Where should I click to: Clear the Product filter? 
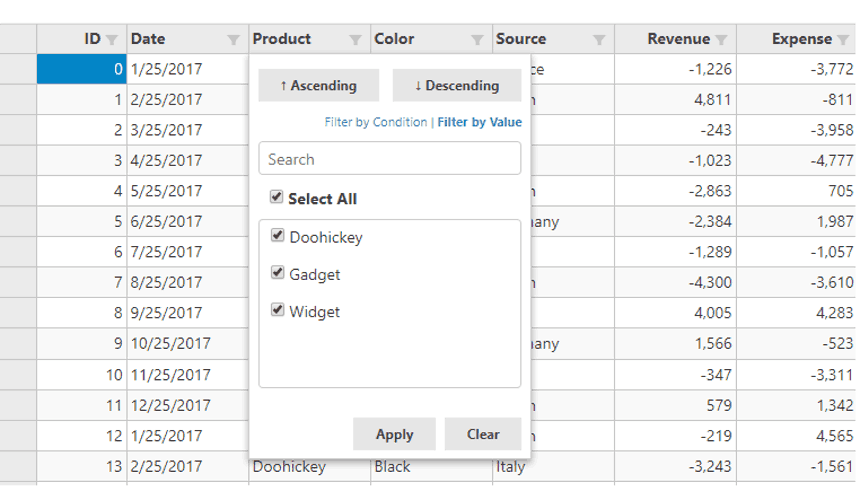coord(483,434)
